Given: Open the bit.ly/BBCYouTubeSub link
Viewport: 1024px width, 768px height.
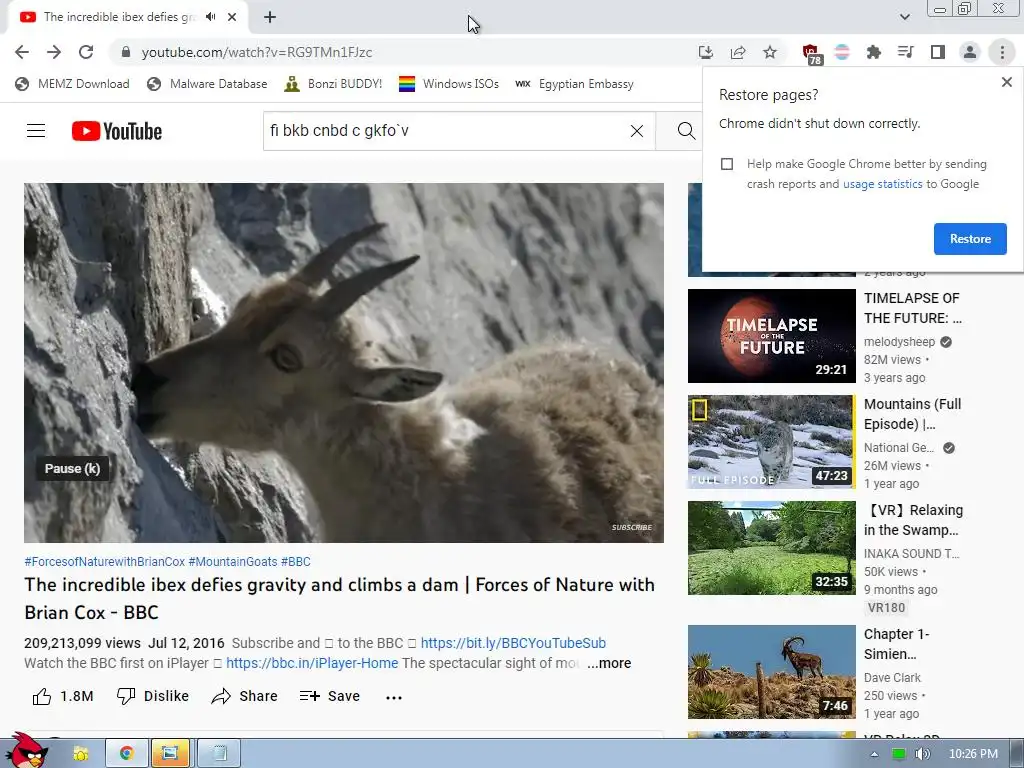Looking at the screenshot, I should [513, 643].
